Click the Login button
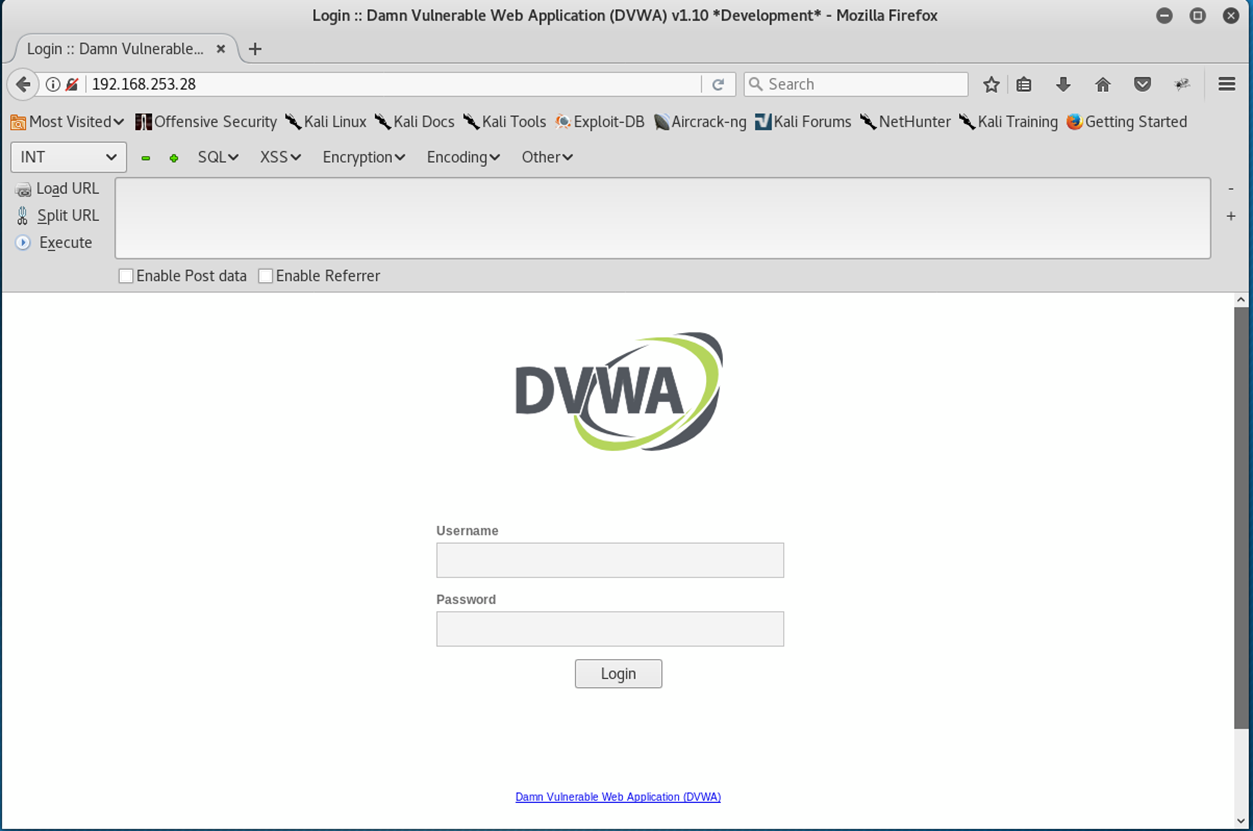This screenshot has width=1253, height=831. [x=618, y=674]
